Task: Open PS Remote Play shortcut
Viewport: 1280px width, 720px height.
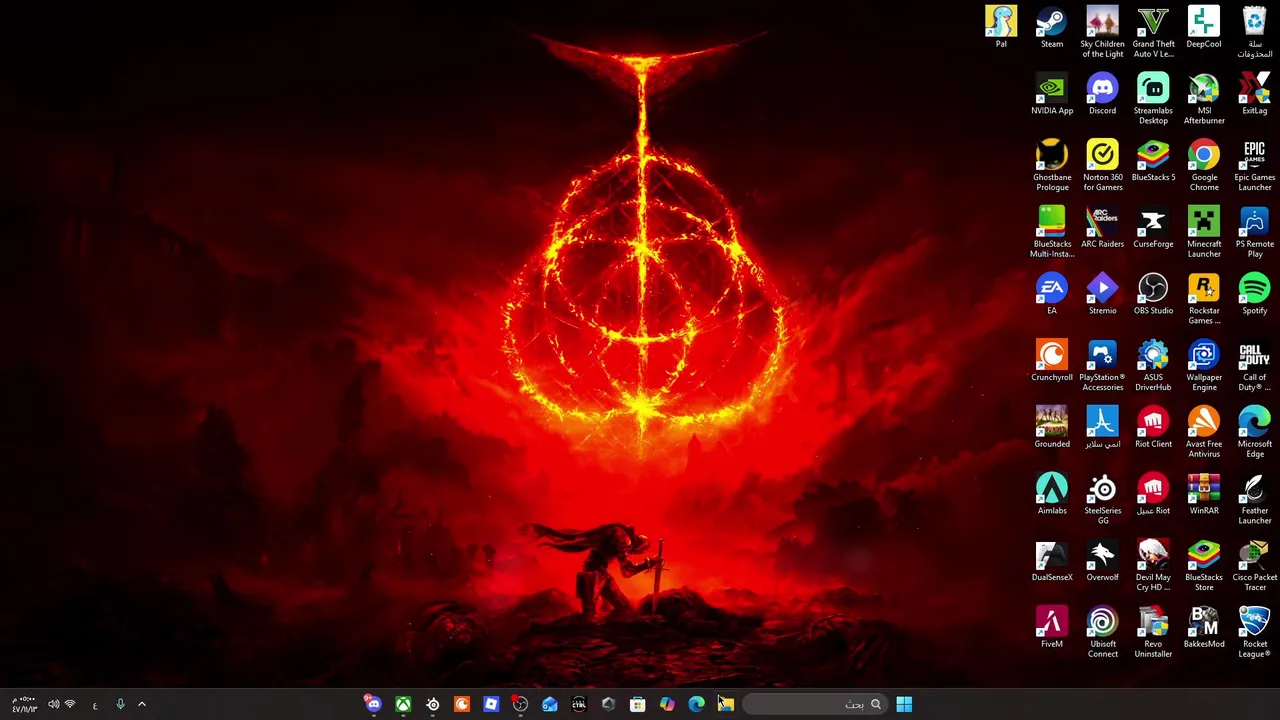Action: [1255, 233]
